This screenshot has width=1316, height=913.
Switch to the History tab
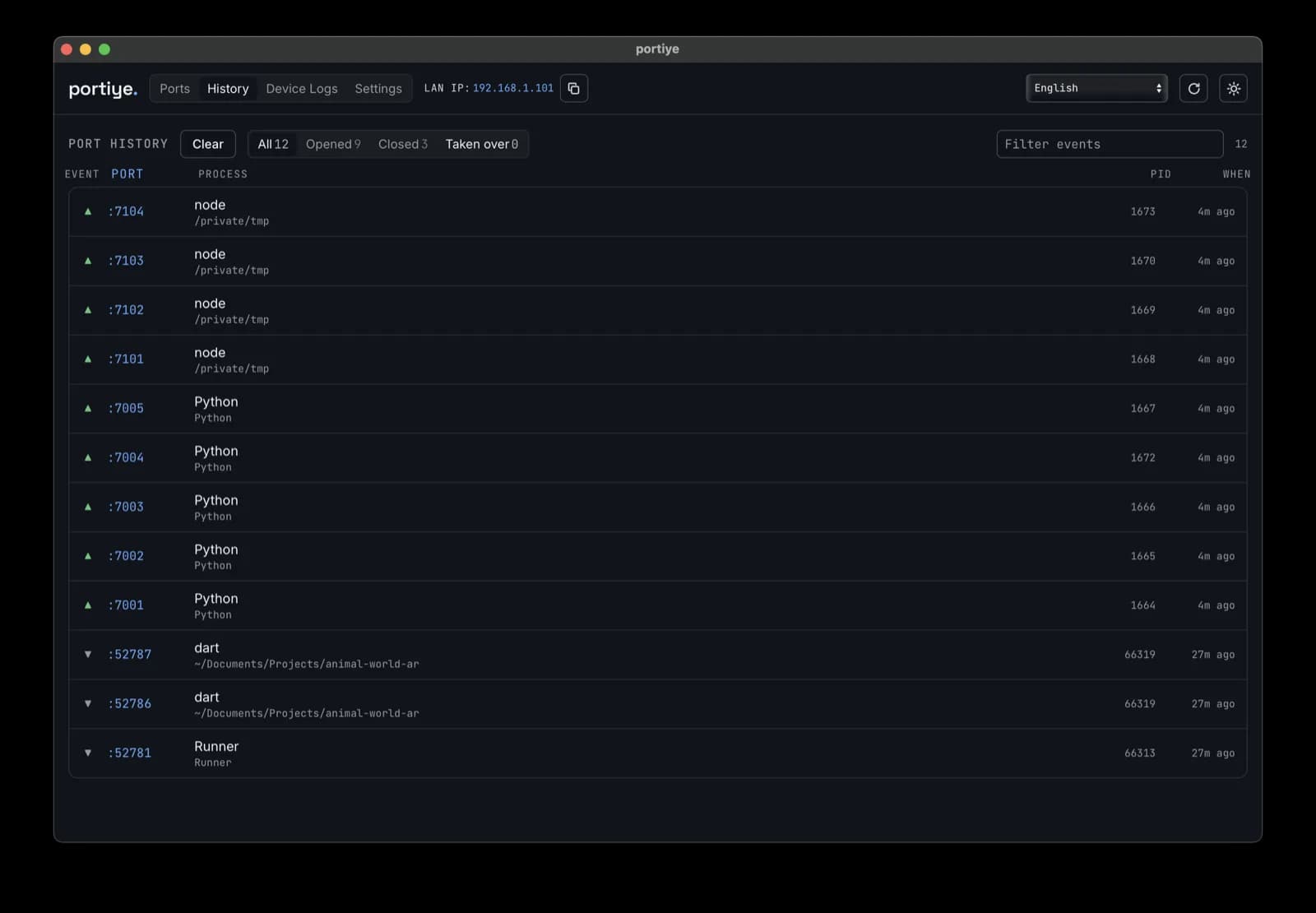[x=228, y=88]
